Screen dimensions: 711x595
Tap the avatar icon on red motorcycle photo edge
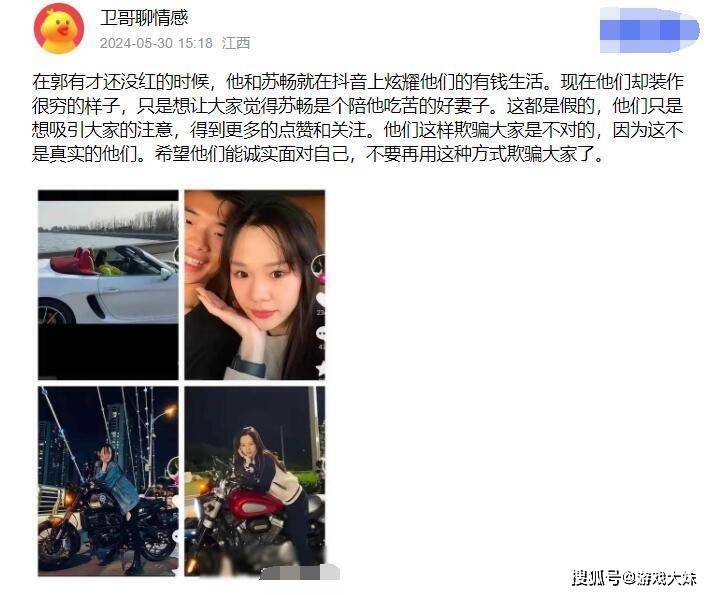coord(321,467)
